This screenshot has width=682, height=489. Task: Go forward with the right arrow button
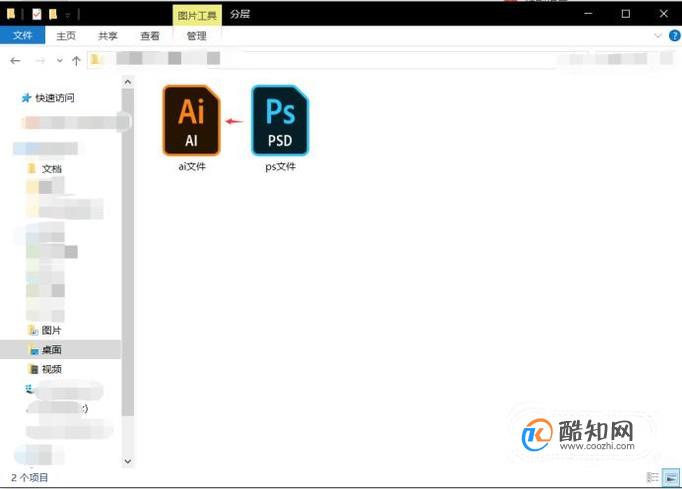[40, 61]
